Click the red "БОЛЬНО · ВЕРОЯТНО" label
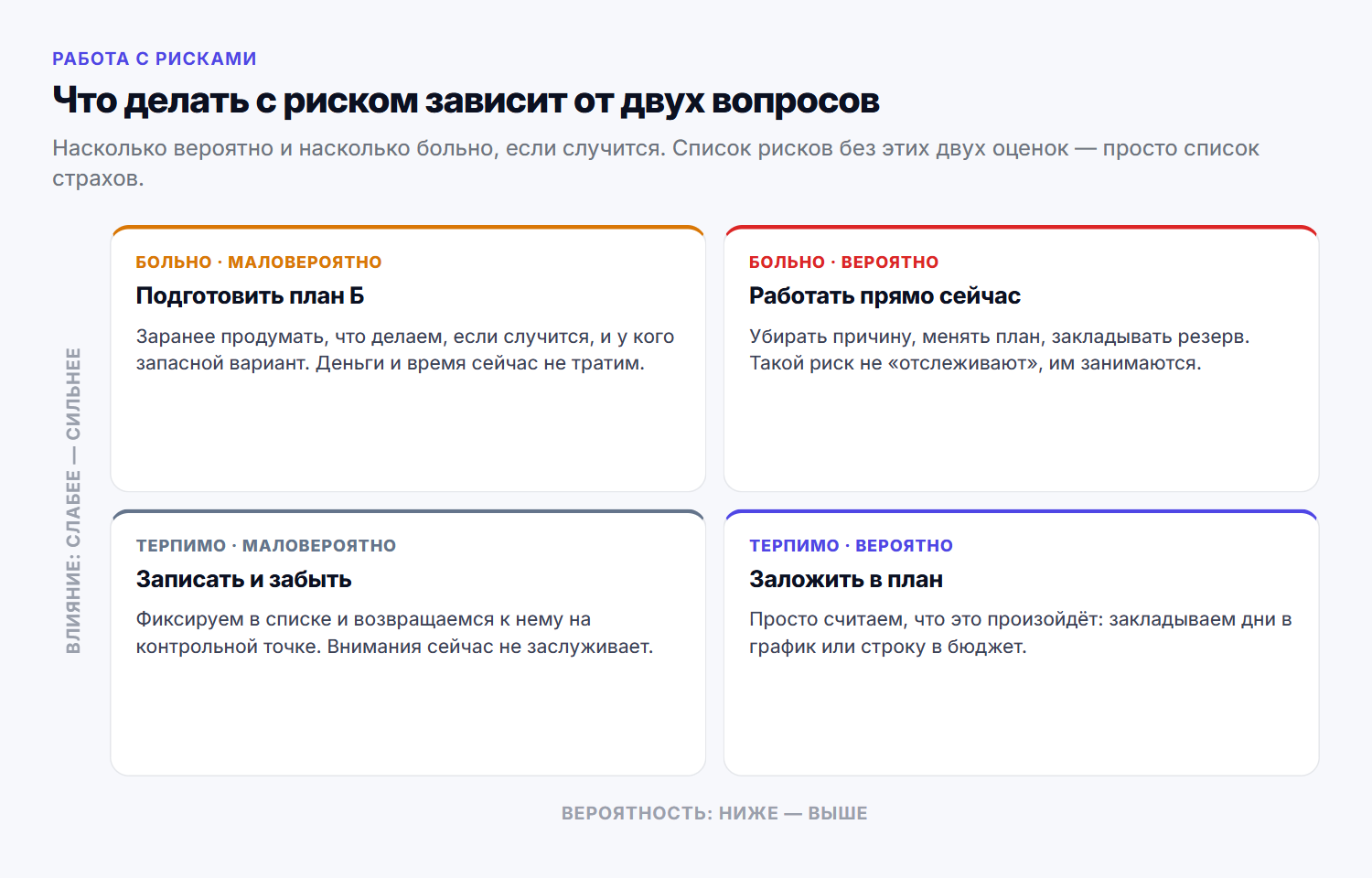This screenshot has width=1372, height=878. point(843,262)
